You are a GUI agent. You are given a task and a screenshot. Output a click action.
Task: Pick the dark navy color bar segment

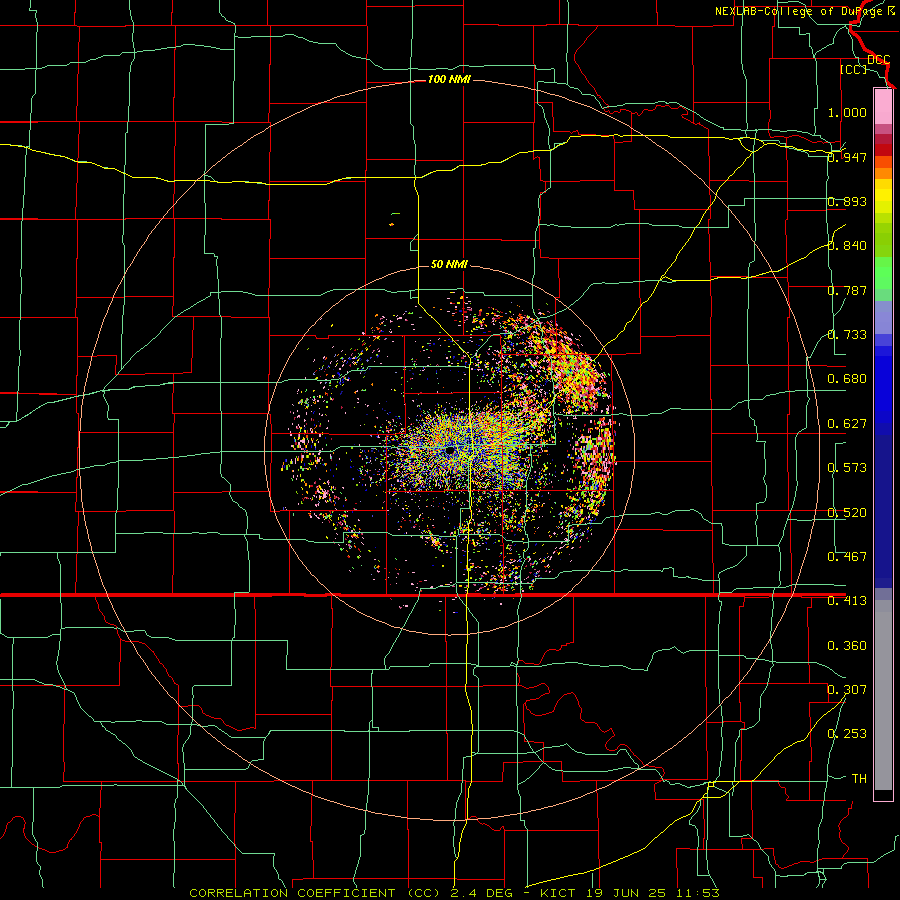click(x=883, y=505)
